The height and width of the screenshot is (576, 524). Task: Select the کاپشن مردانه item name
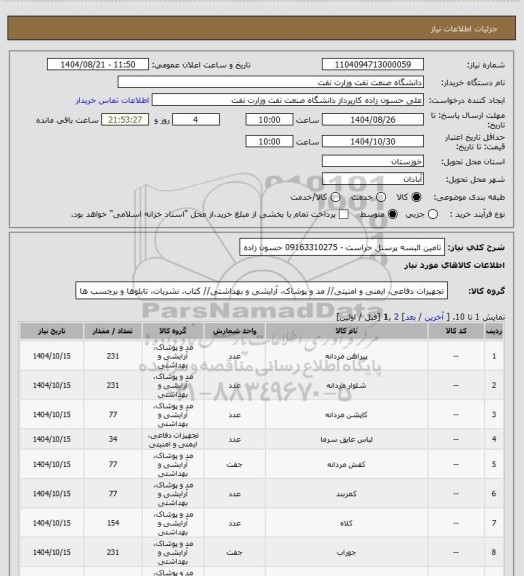pos(346,415)
